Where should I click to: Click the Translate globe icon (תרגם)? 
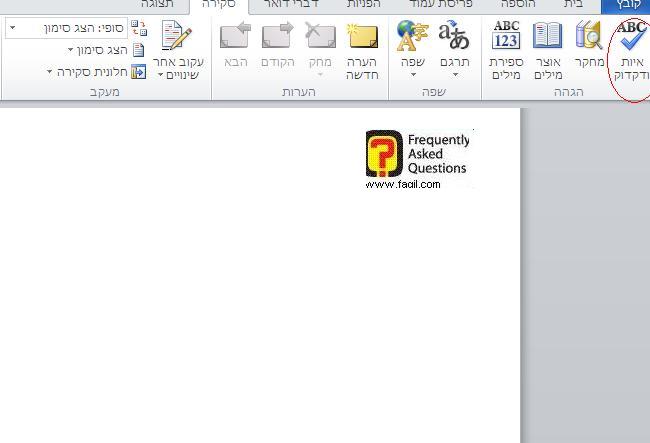(455, 38)
